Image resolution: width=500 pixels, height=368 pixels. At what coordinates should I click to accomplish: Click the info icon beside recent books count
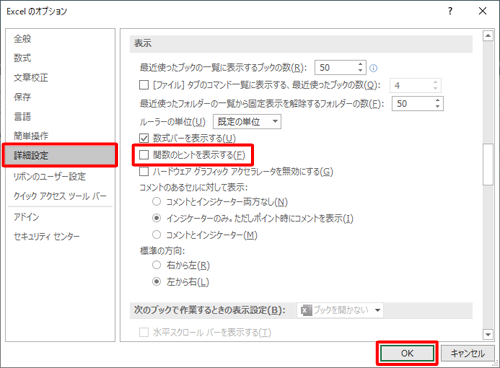tap(374, 68)
